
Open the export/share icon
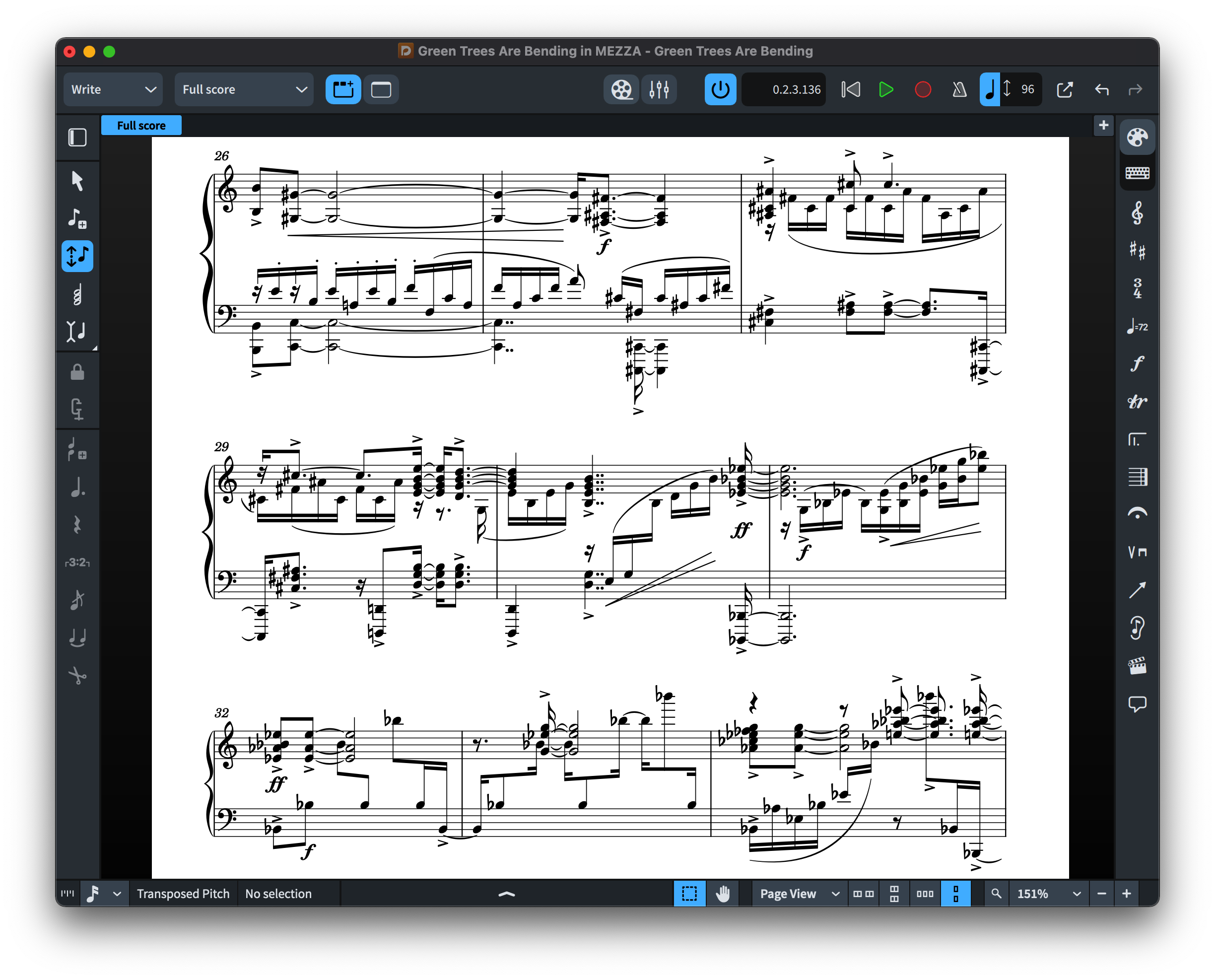click(x=1064, y=89)
